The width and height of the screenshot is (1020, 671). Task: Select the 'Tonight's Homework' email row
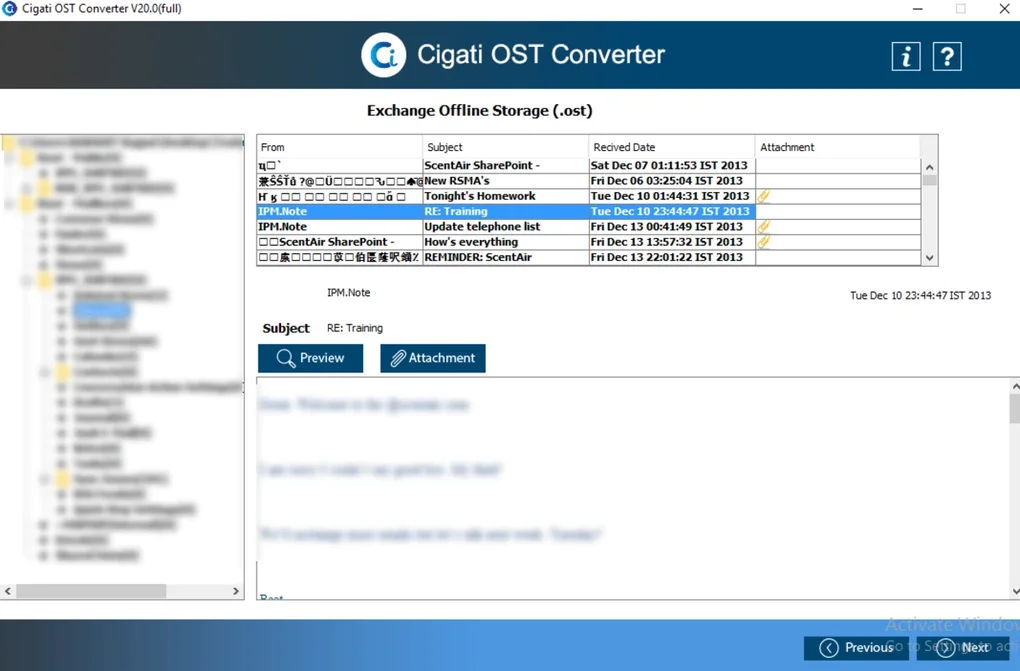click(589, 196)
